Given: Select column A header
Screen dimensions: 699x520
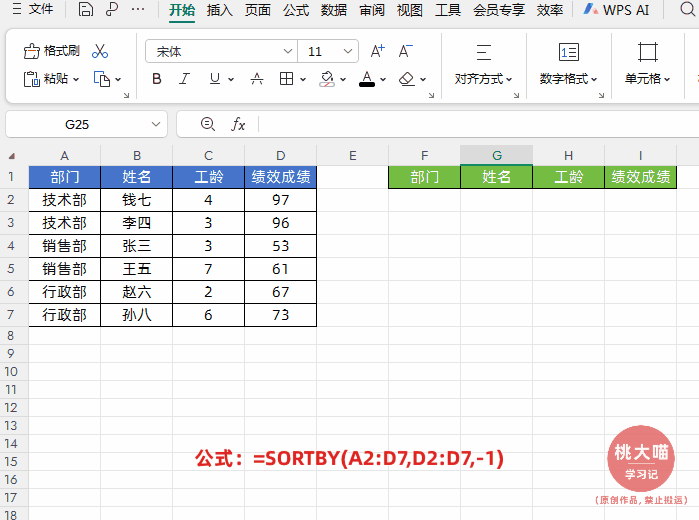Looking at the screenshot, I should (x=65, y=155).
